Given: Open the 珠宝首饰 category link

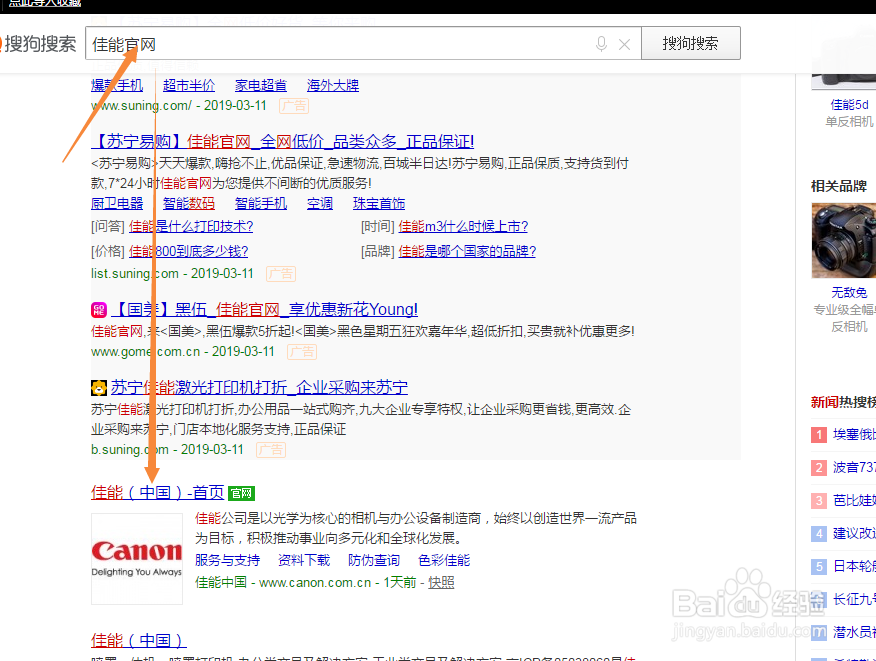Looking at the screenshot, I should [x=378, y=203].
